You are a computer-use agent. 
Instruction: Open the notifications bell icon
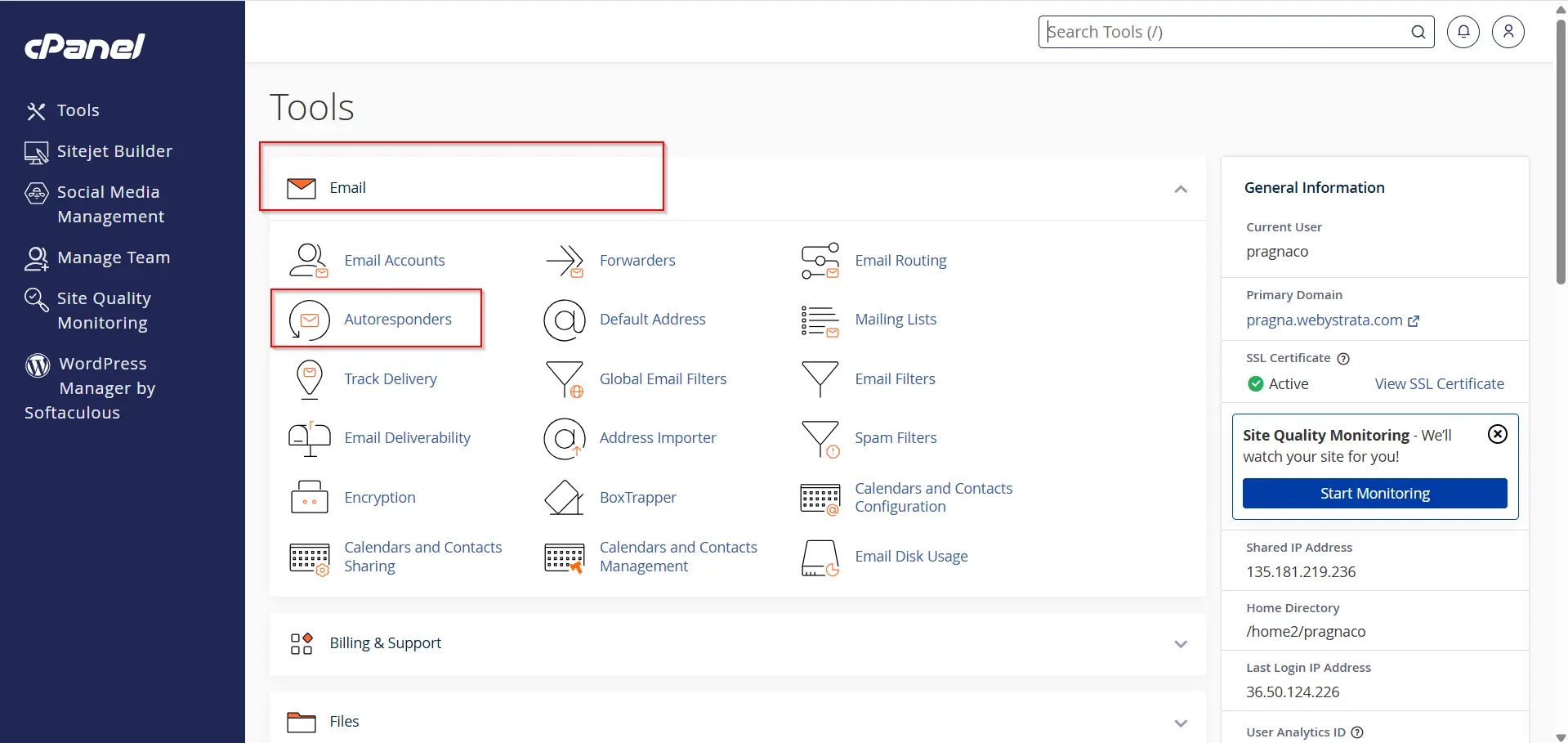[x=1463, y=32]
